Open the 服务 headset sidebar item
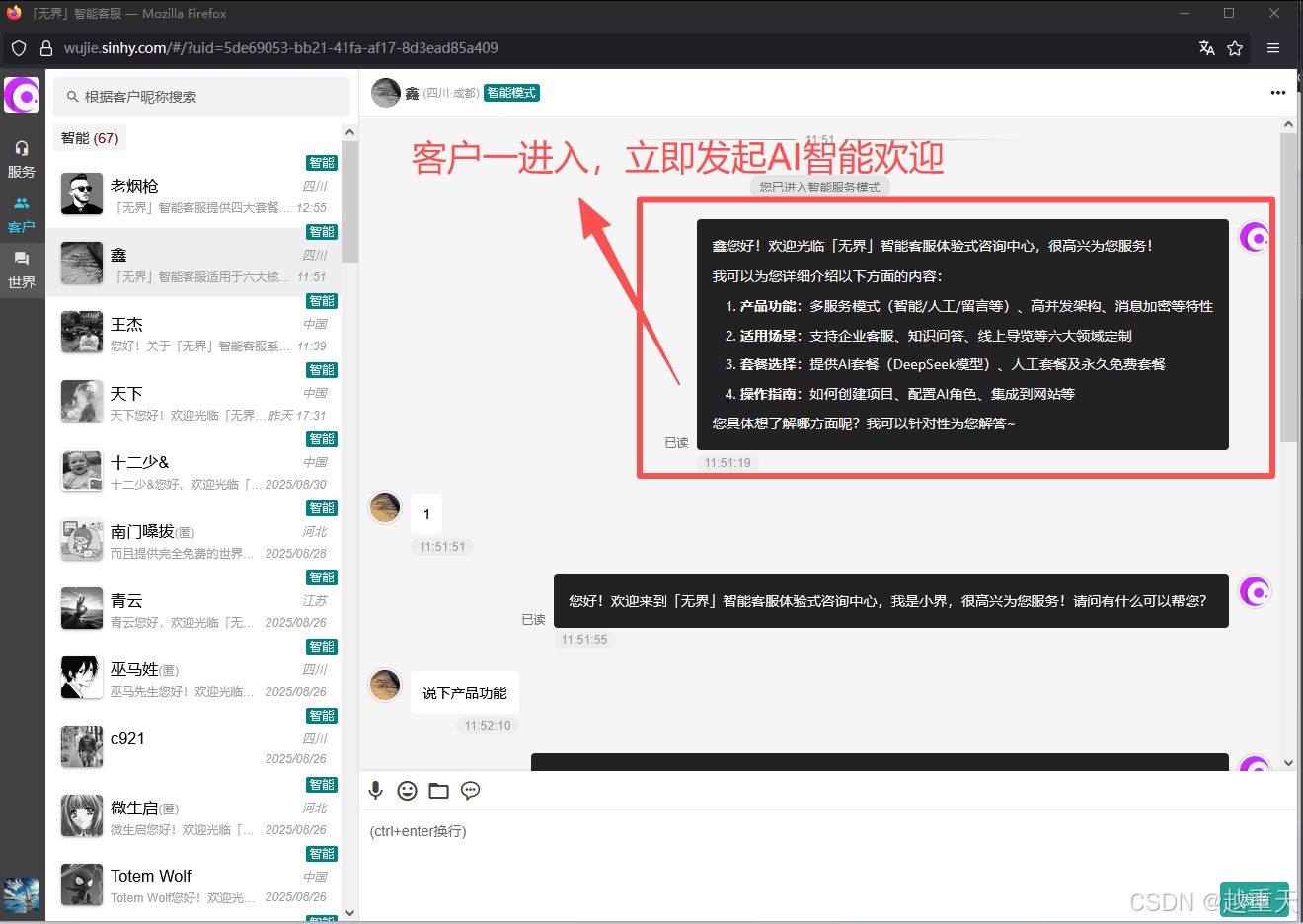The height and width of the screenshot is (924, 1303). click(x=22, y=159)
